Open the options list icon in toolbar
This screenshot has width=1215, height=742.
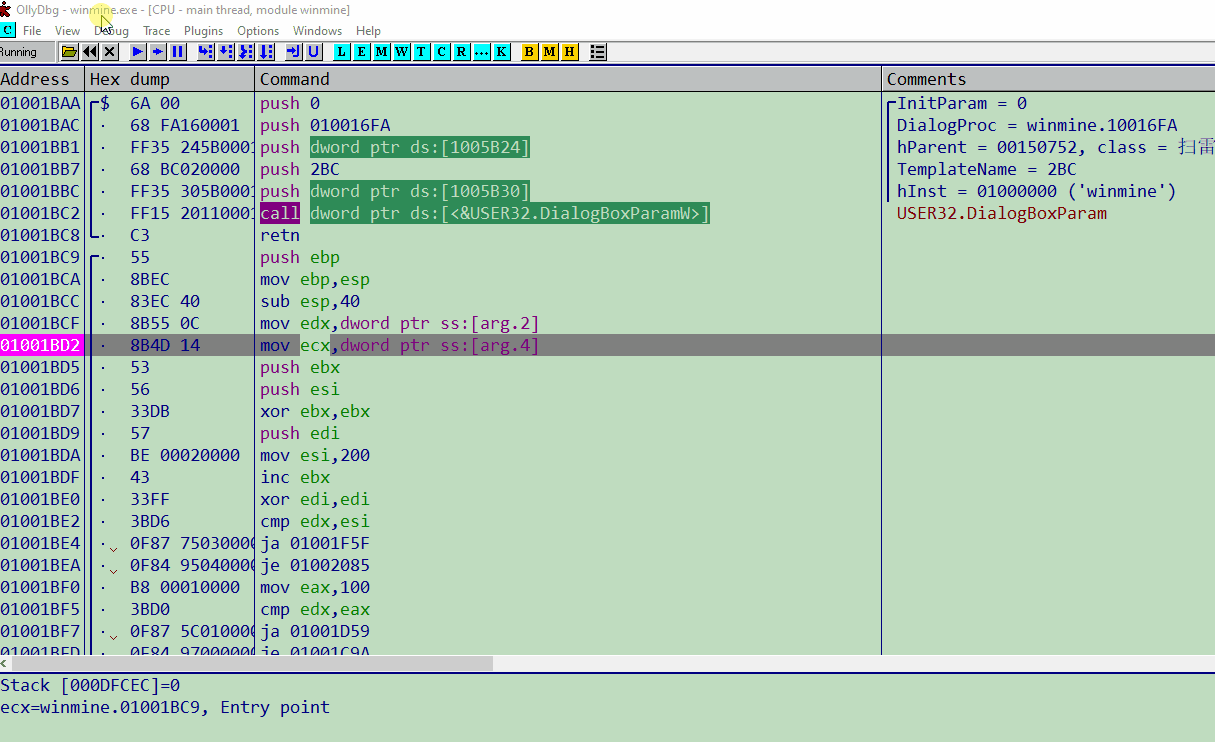597,51
